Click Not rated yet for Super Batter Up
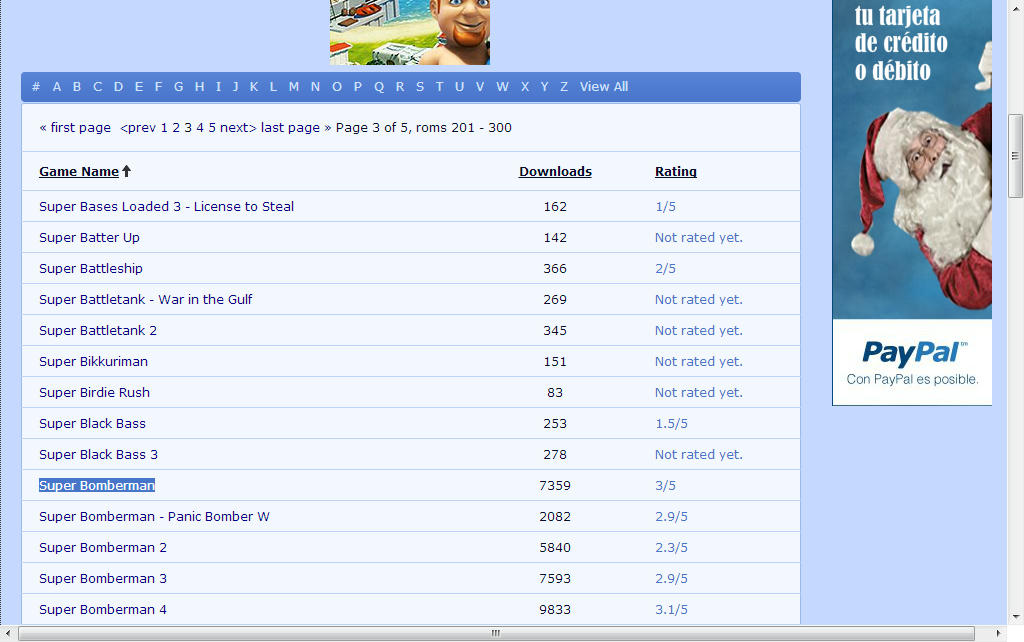Screen dimensions: 1024x642 698,238
